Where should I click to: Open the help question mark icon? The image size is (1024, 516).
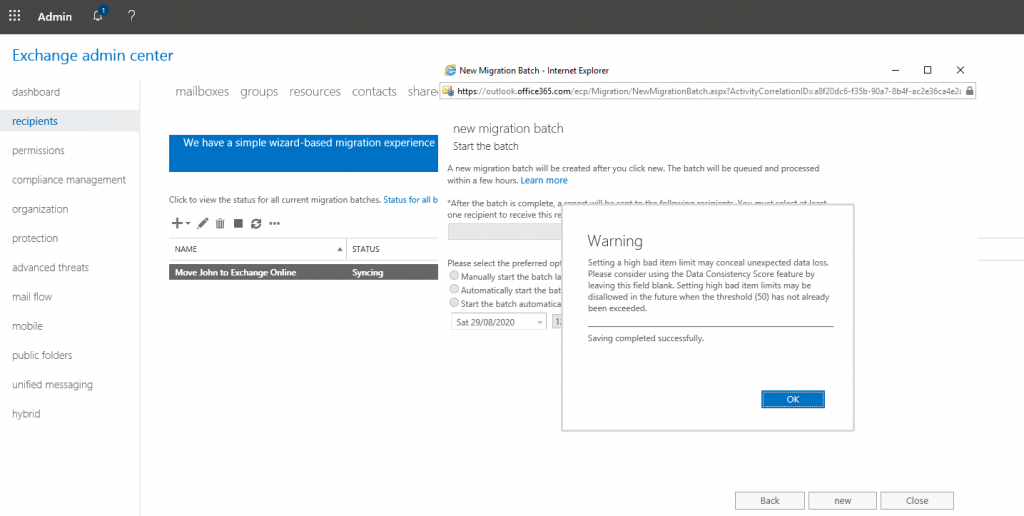point(131,16)
